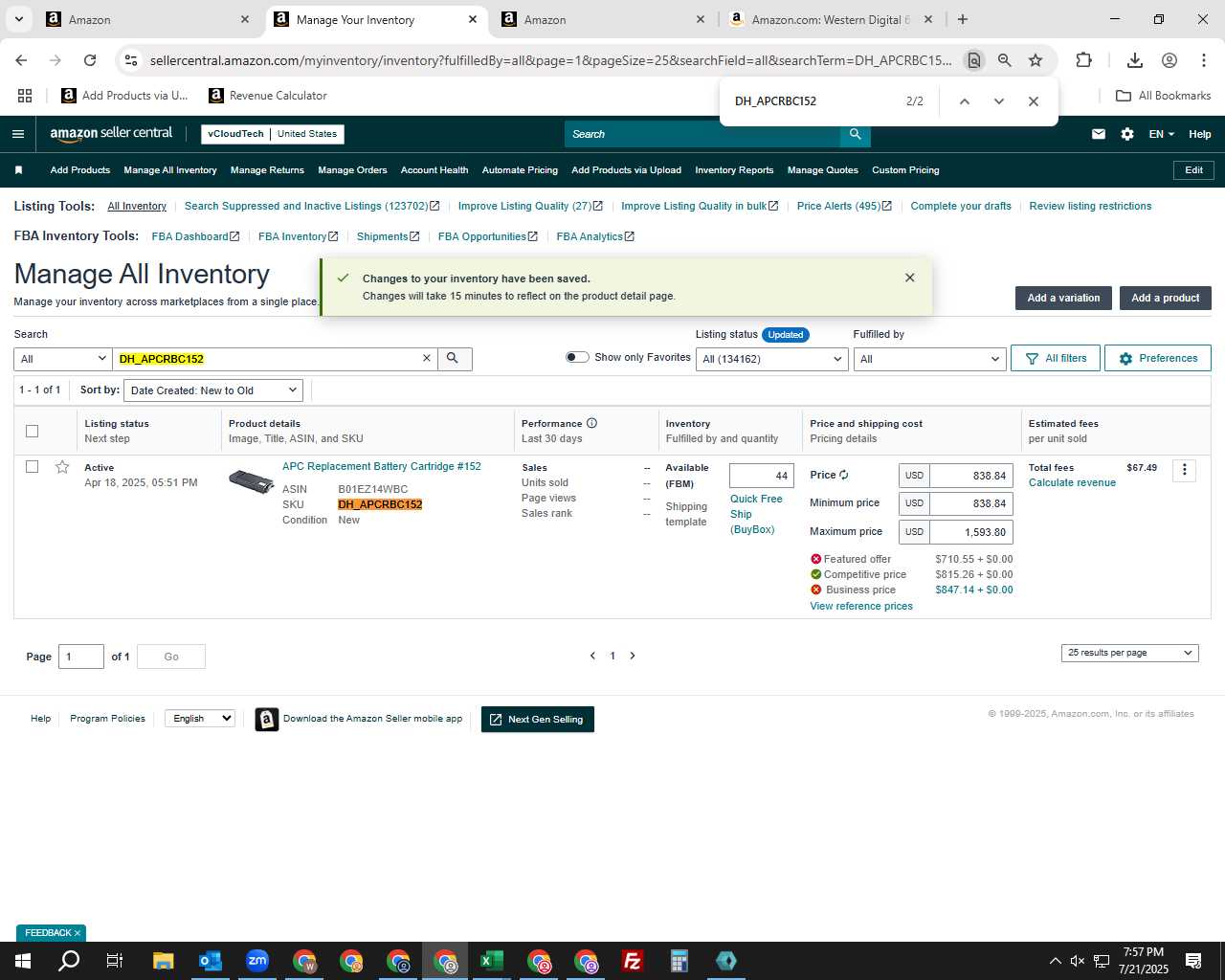
Task: Open Manage Orders menu item
Action: pos(352,170)
